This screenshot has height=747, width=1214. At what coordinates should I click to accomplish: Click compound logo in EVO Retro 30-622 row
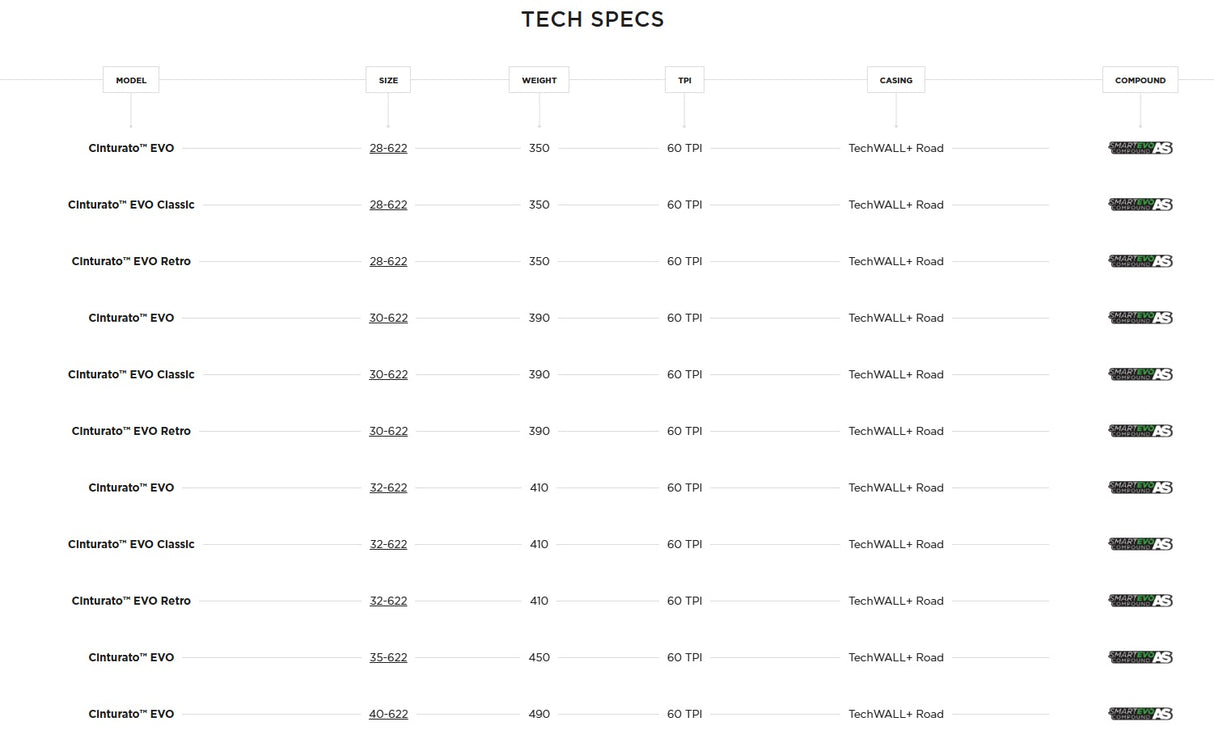[1140, 431]
